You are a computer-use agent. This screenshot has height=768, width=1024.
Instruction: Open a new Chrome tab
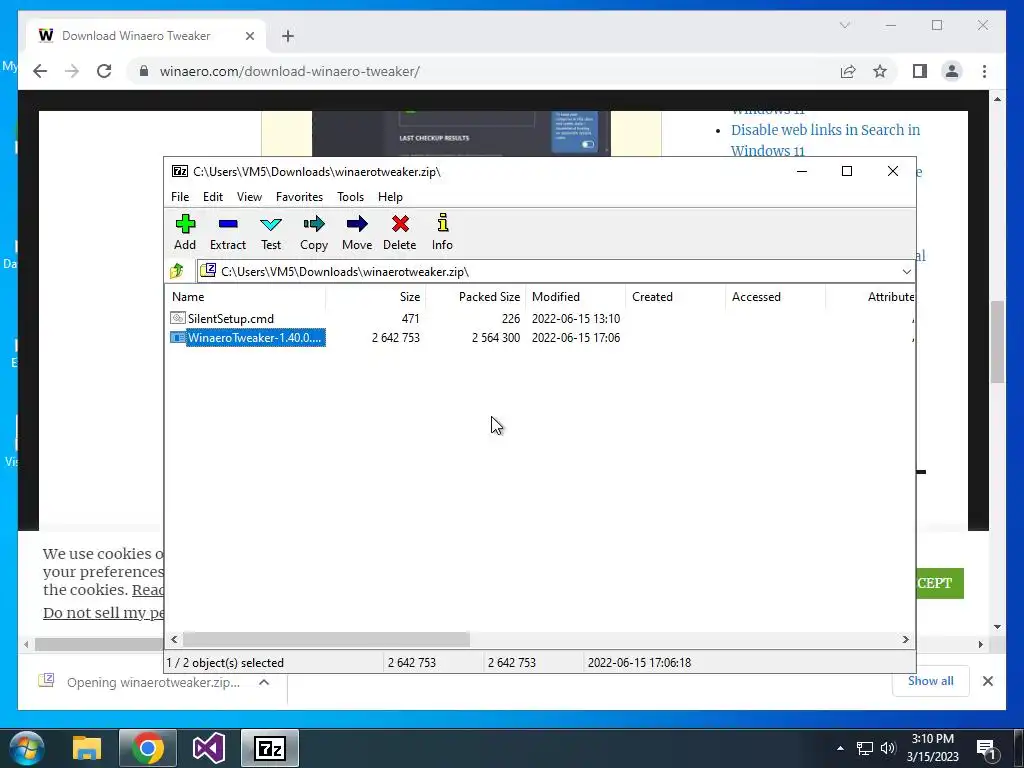288,36
